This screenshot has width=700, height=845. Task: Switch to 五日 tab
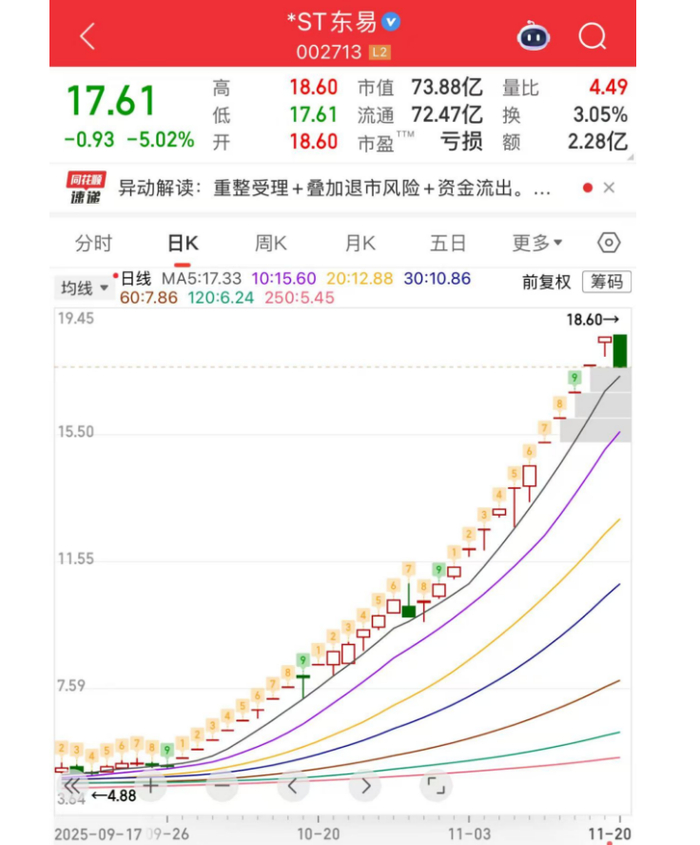coord(447,244)
